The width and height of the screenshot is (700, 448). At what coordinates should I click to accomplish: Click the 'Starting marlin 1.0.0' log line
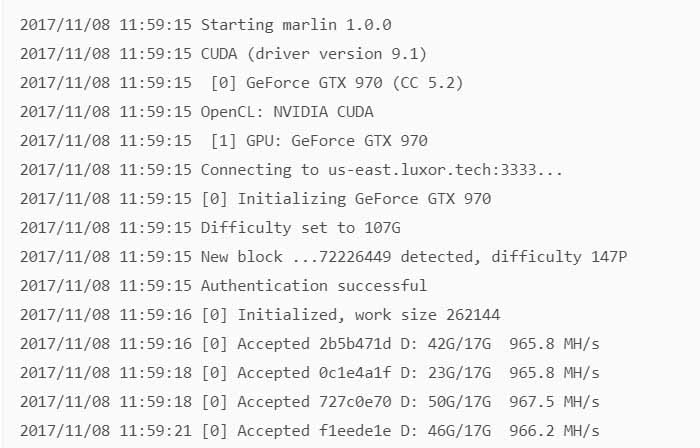point(206,25)
